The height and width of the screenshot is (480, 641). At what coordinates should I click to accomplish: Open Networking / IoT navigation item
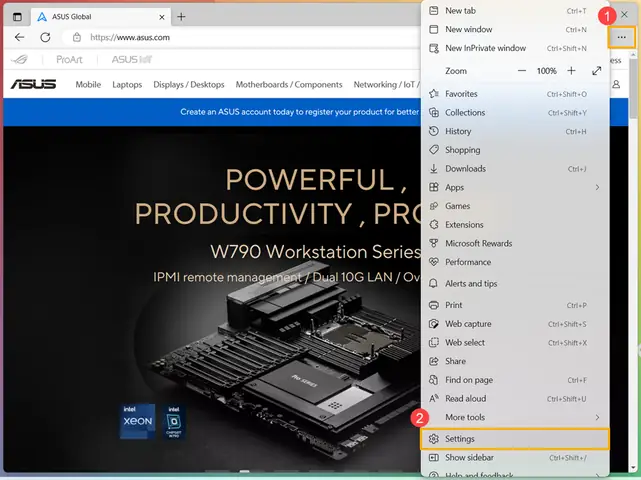tap(387, 85)
